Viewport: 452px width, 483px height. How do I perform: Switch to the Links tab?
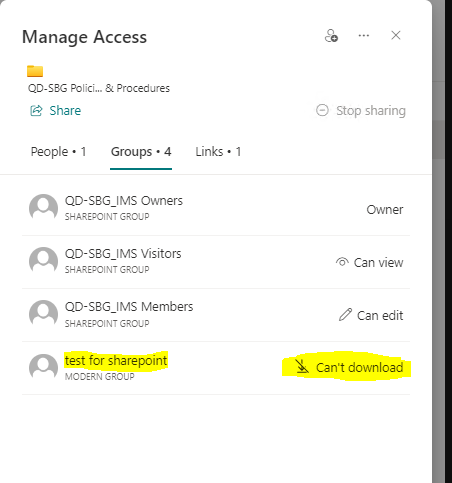click(x=218, y=152)
